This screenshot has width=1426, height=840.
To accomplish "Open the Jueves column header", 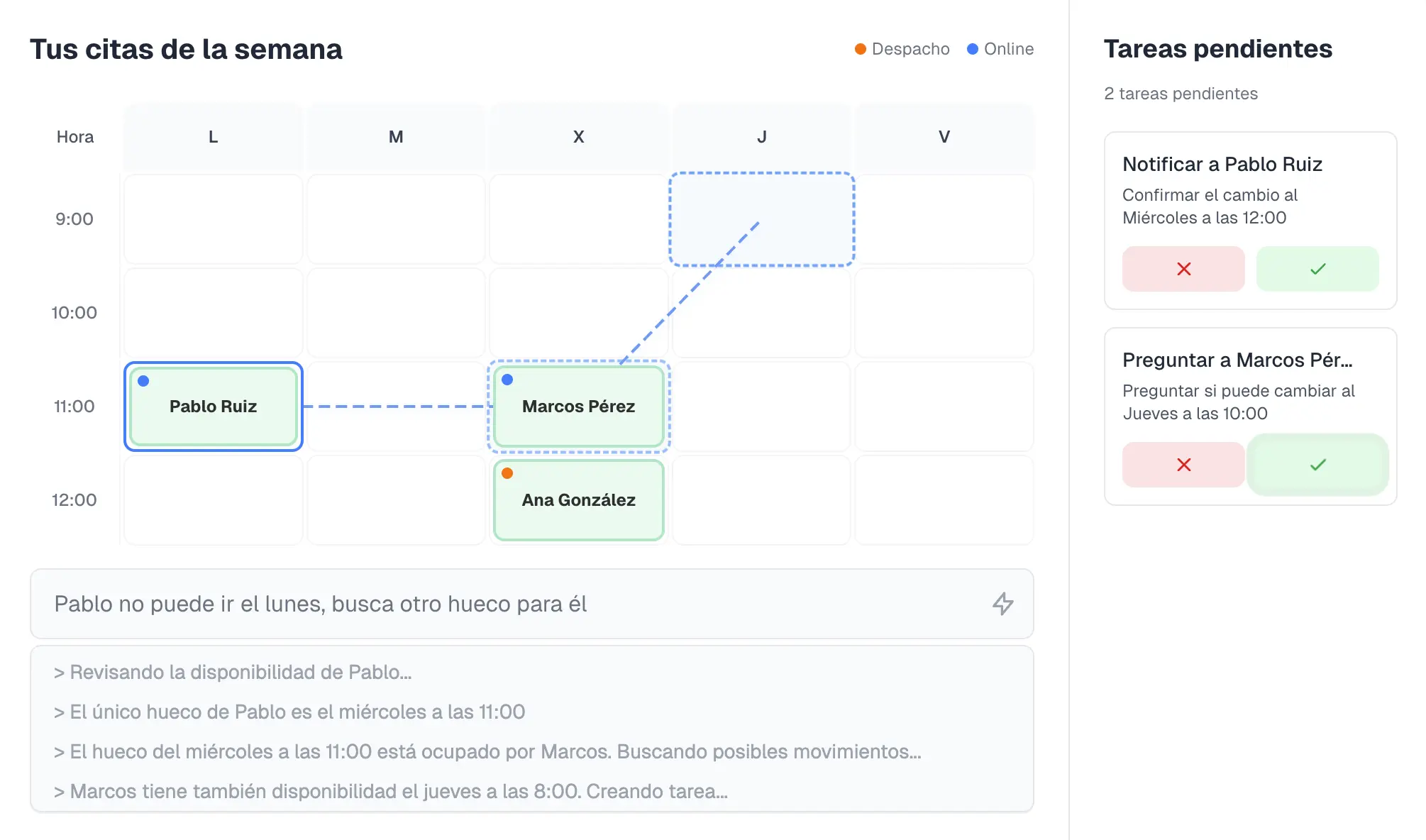I will tap(762, 137).
